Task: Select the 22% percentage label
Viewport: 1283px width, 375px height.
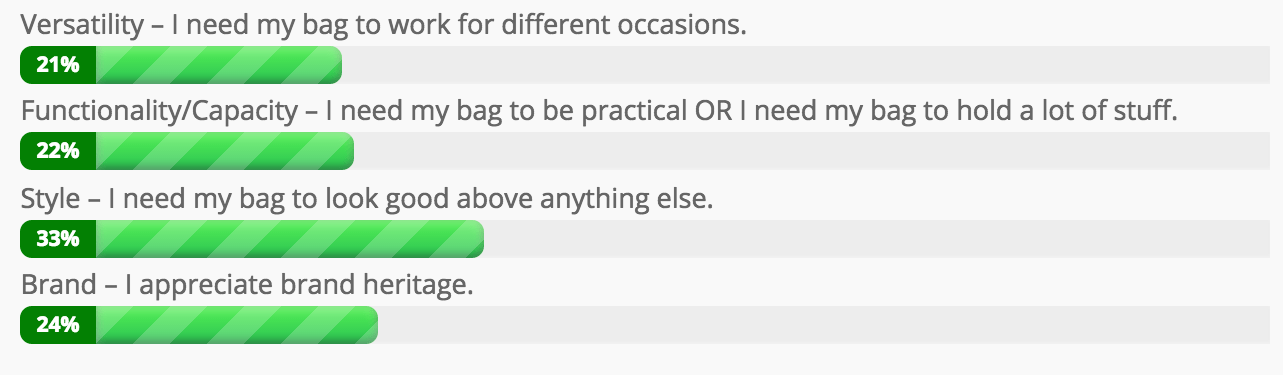Action: click(x=58, y=152)
